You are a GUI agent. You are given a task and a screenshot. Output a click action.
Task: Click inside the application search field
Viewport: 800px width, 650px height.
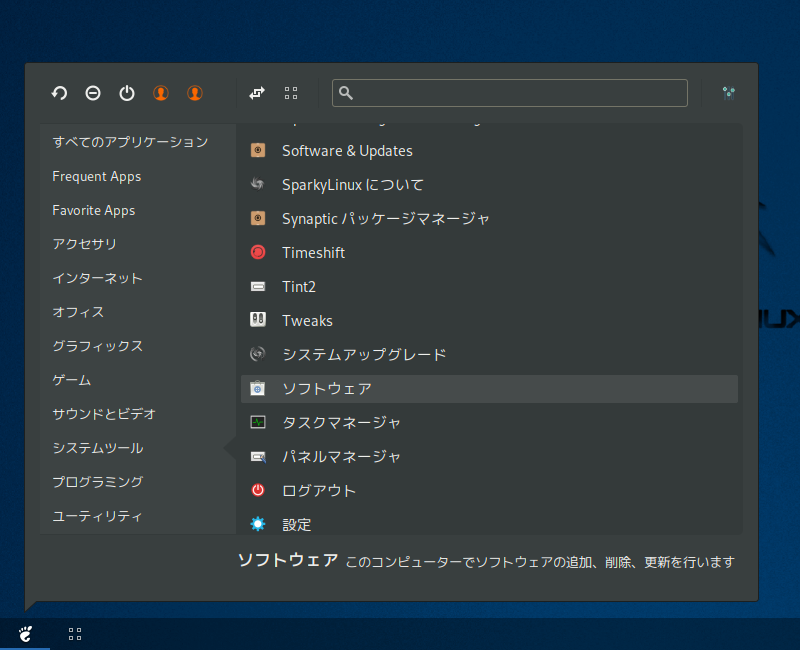[510, 93]
